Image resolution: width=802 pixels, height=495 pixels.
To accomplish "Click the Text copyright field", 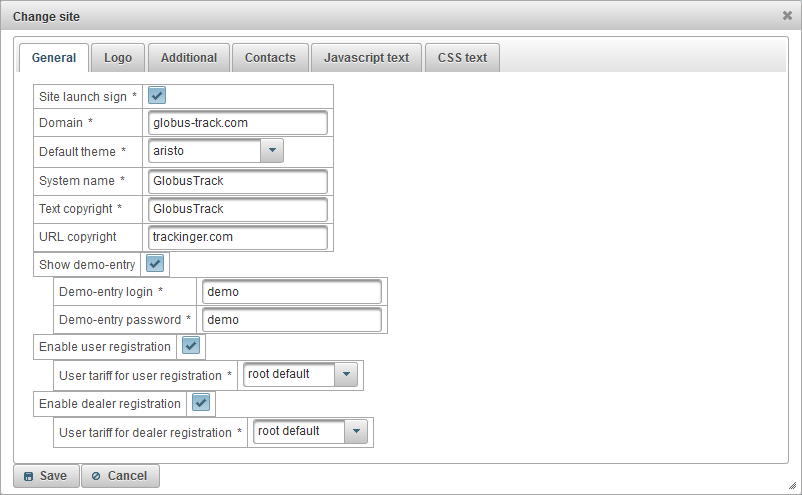I will tap(238, 209).
